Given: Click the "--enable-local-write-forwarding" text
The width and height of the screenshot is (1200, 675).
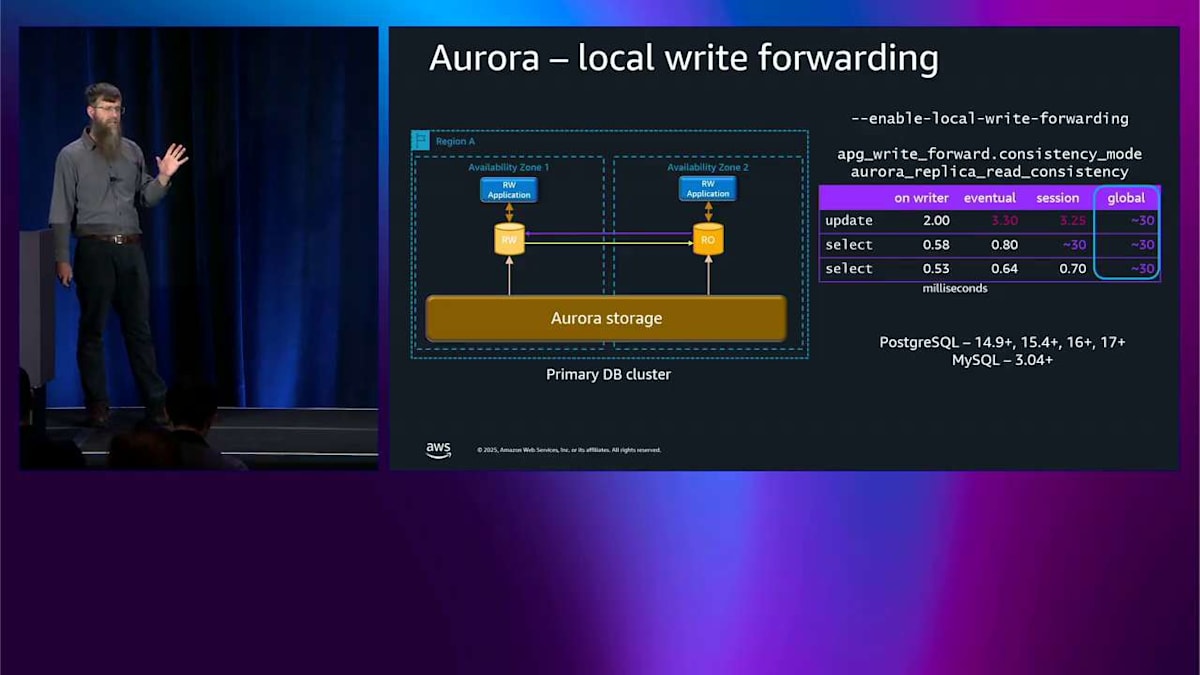Looking at the screenshot, I should [989, 119].
